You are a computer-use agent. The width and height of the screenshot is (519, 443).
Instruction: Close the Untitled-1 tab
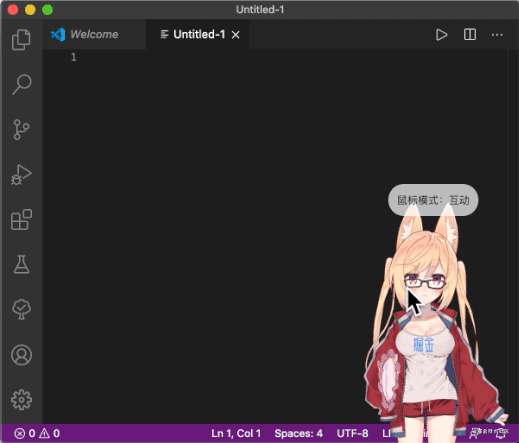pos(236,35)
